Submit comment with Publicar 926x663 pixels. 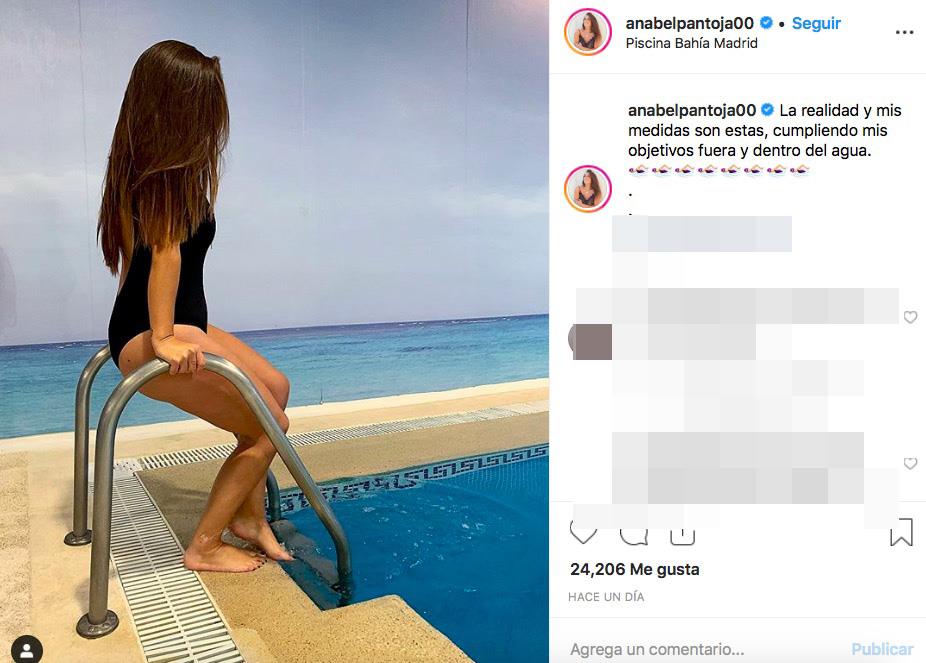pos(882,649)
